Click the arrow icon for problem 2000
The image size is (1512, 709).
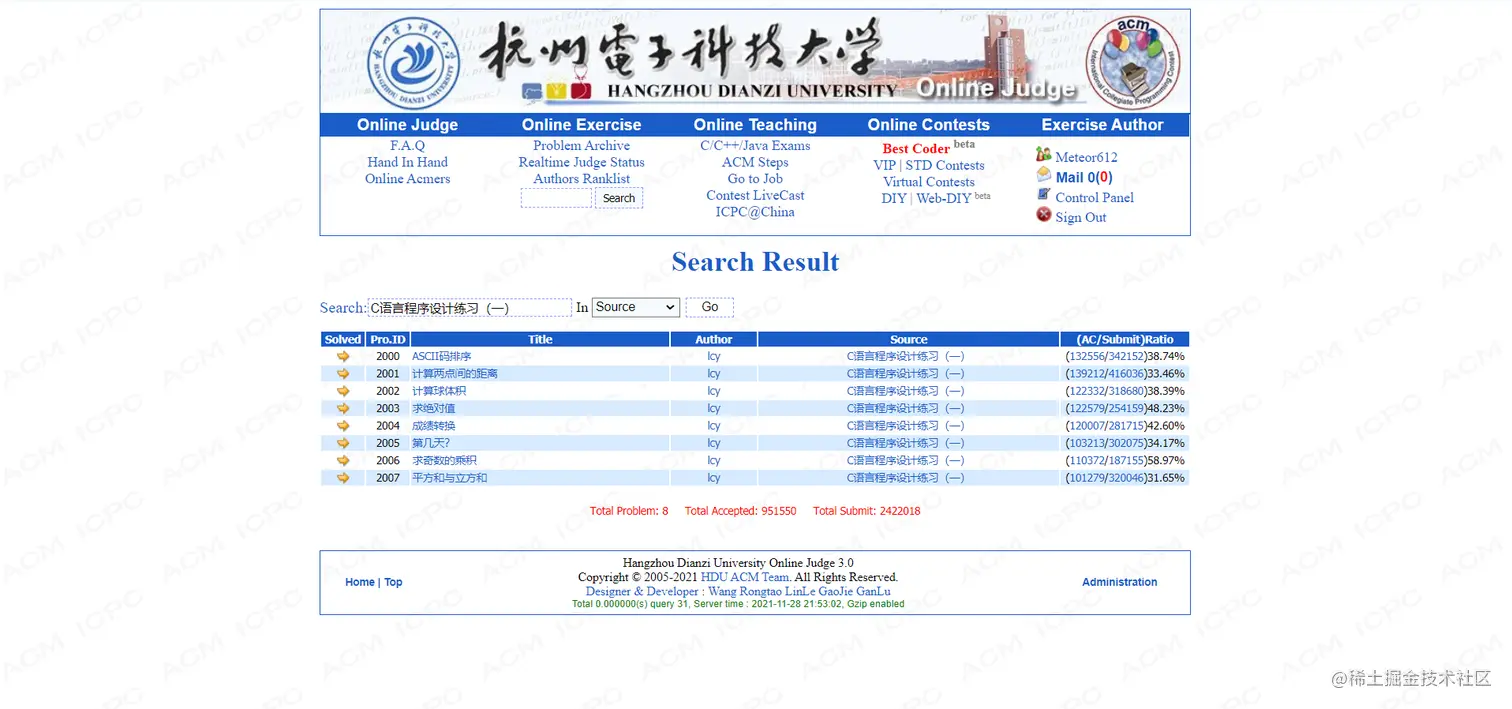pyautogui.click(x=343, y=356)
